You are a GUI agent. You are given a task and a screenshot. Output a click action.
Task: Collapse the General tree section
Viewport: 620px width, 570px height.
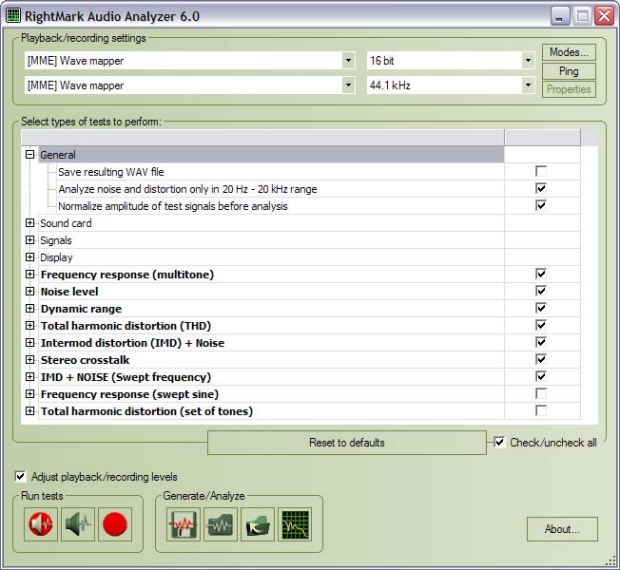click(30, 154)
